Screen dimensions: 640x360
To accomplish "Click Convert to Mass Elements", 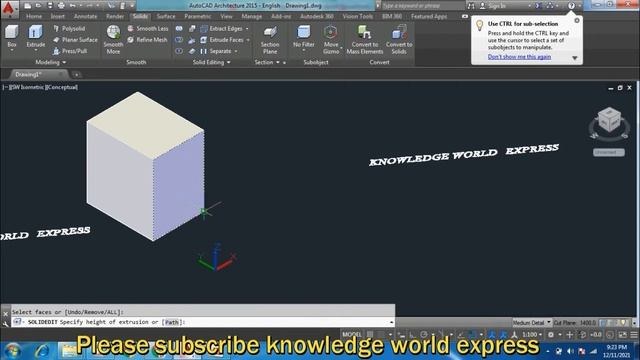I will point(364,40).
